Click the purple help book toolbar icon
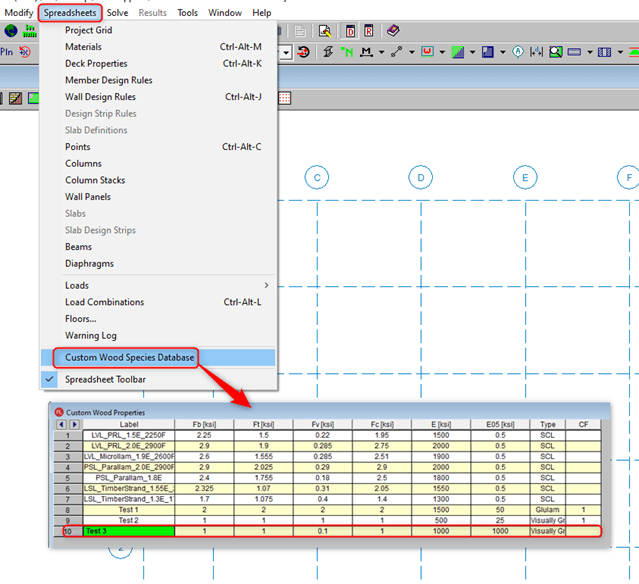Viewport: 639px width, 584px height. pos(392,31)
